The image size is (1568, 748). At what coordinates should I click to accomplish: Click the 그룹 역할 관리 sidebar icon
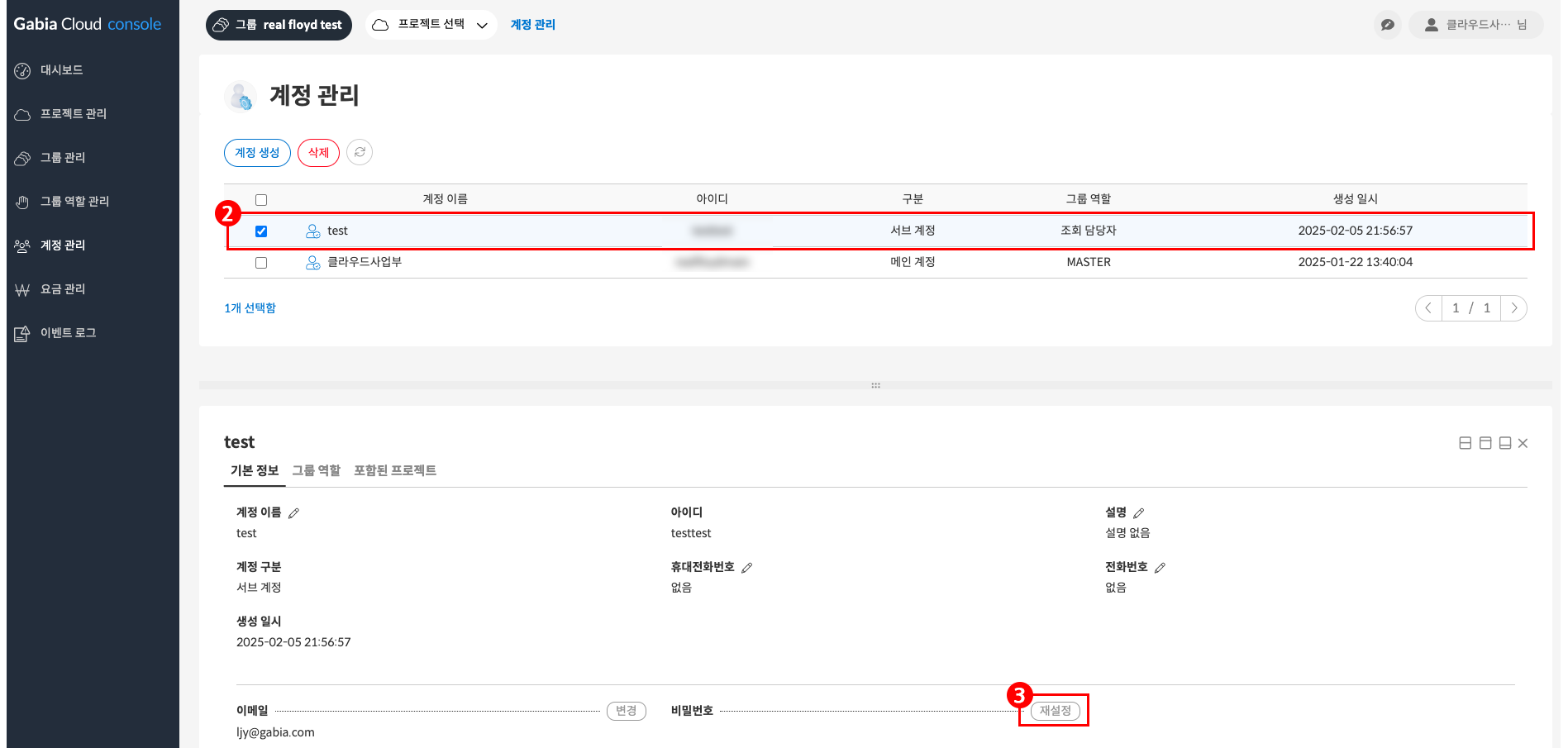pyautogui.click(x=22, y=201)
